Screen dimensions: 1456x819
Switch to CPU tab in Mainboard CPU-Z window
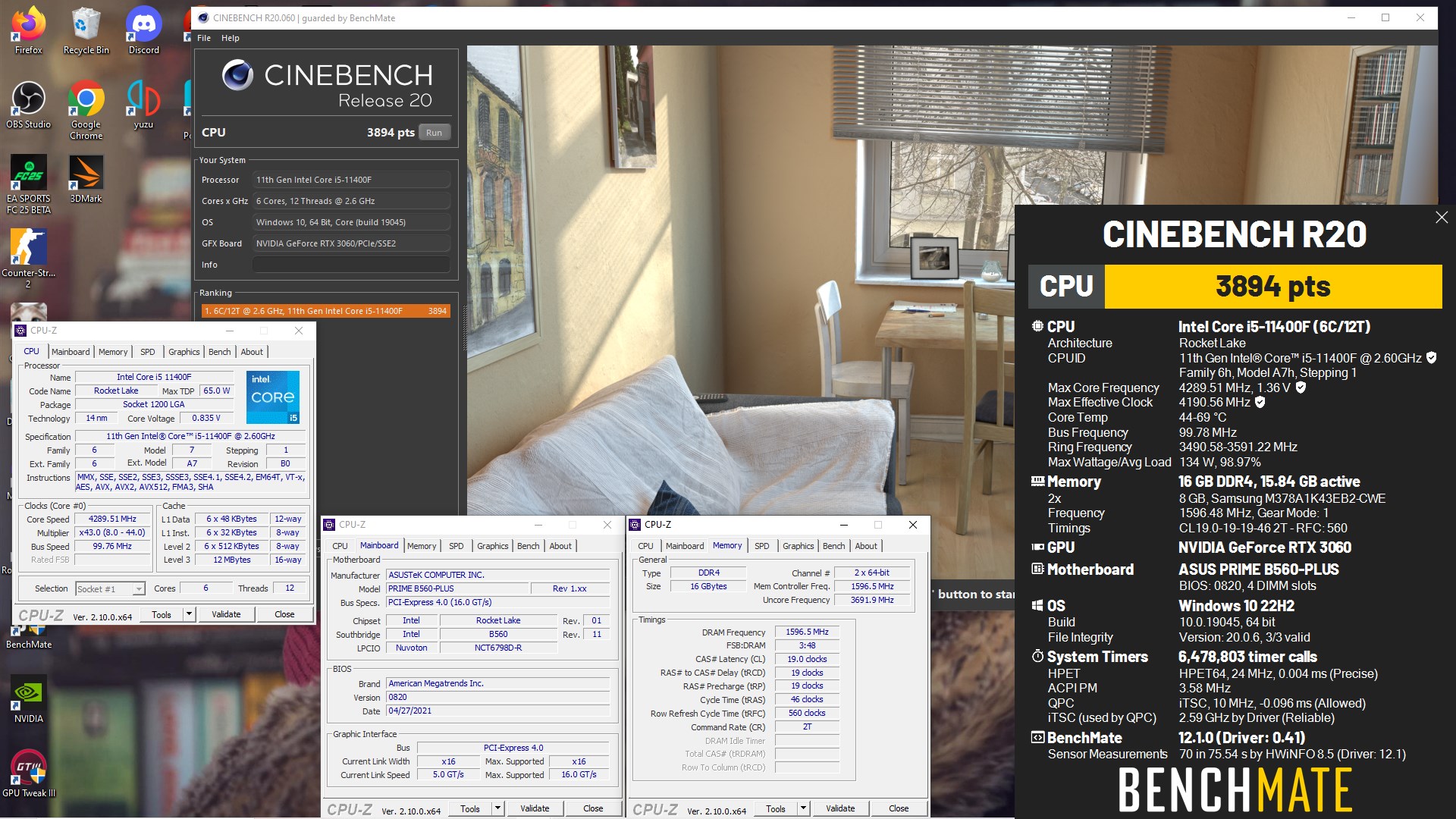point(340,546)
